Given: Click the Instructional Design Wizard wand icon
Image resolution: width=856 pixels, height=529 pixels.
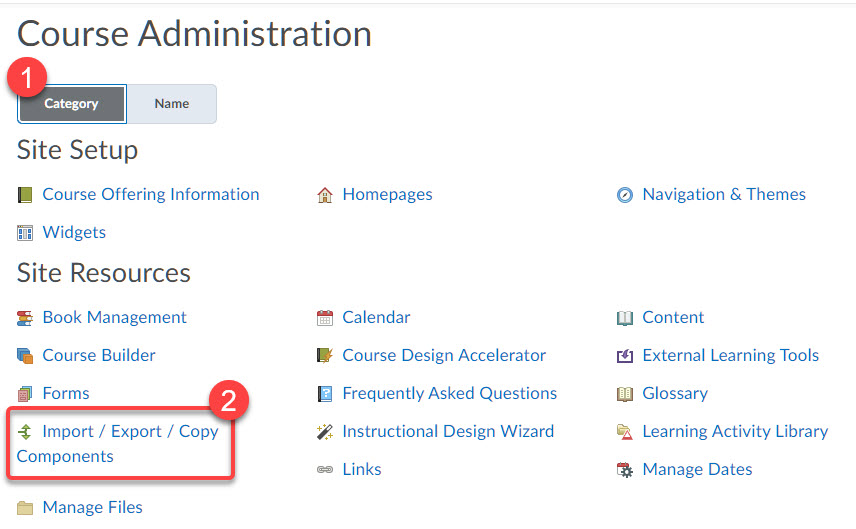Looking at the screenshot, I should pyautogui.click(x=324, y=432).
